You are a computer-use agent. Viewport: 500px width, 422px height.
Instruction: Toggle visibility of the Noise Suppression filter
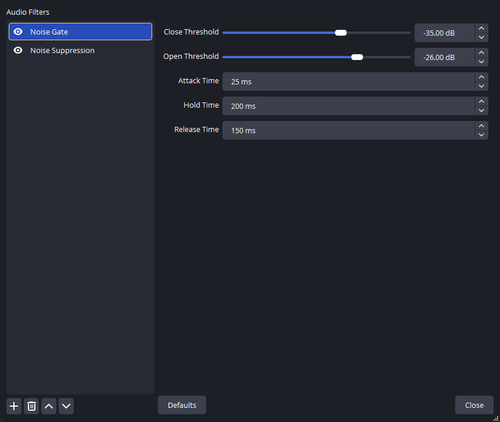click(x=18, y=50)
